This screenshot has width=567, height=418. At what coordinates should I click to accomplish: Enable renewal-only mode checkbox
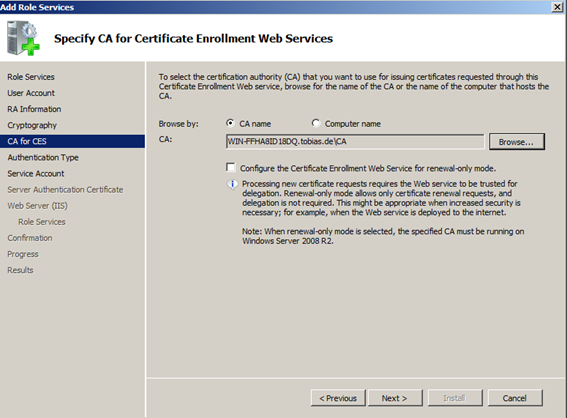(230, 167)
